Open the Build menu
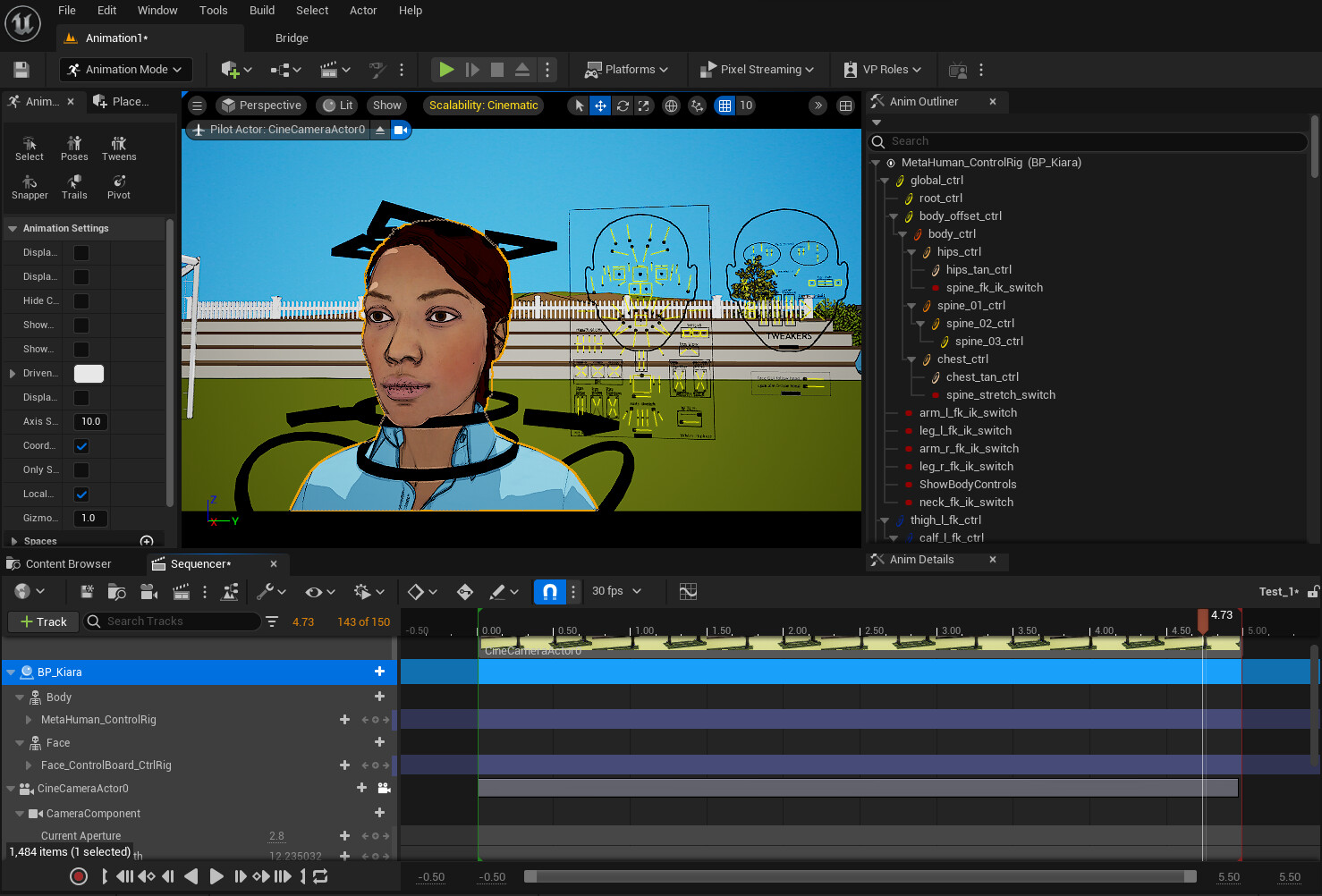 coord(261,10)
